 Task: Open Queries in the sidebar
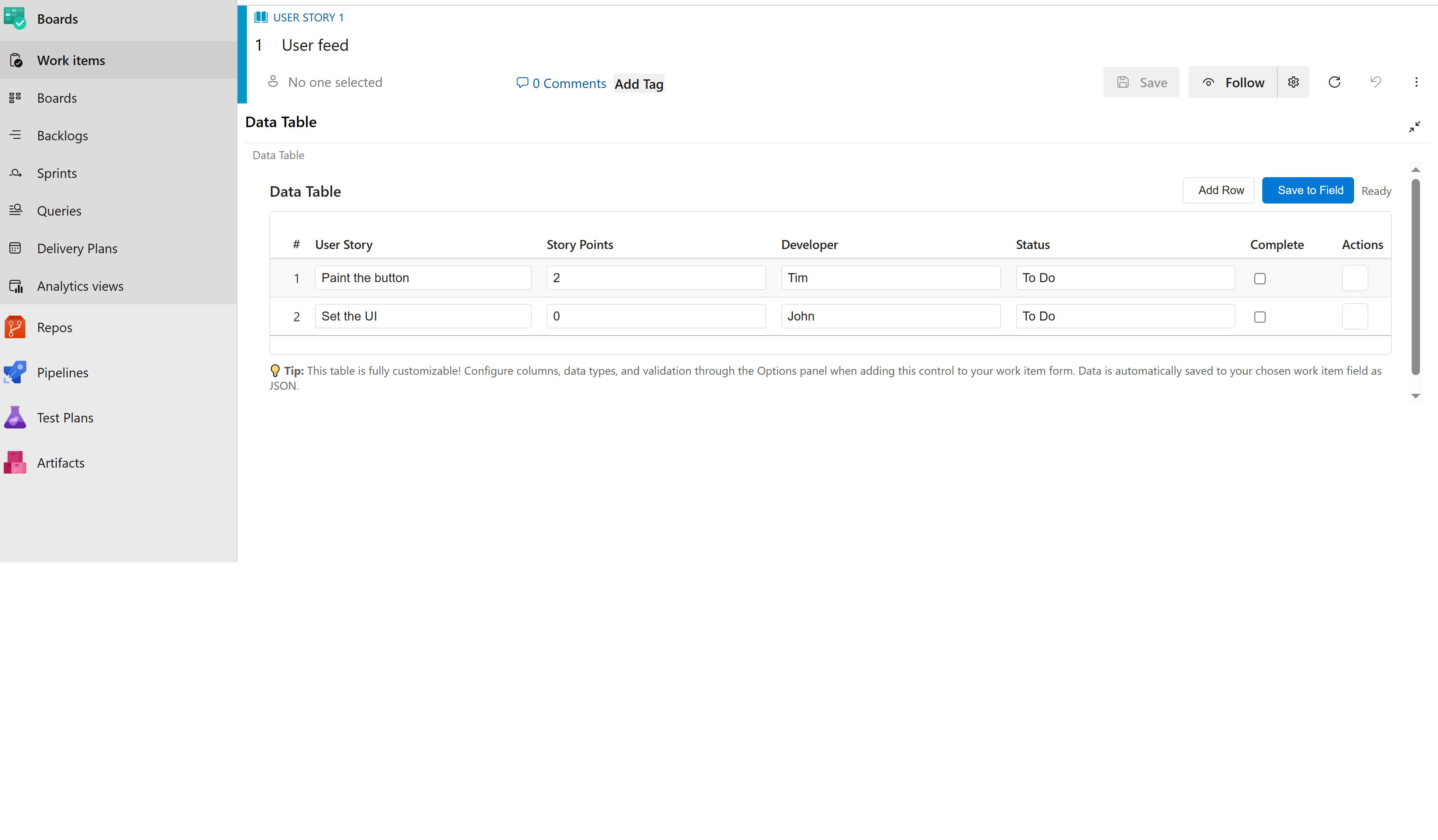[x=59, y=210]
